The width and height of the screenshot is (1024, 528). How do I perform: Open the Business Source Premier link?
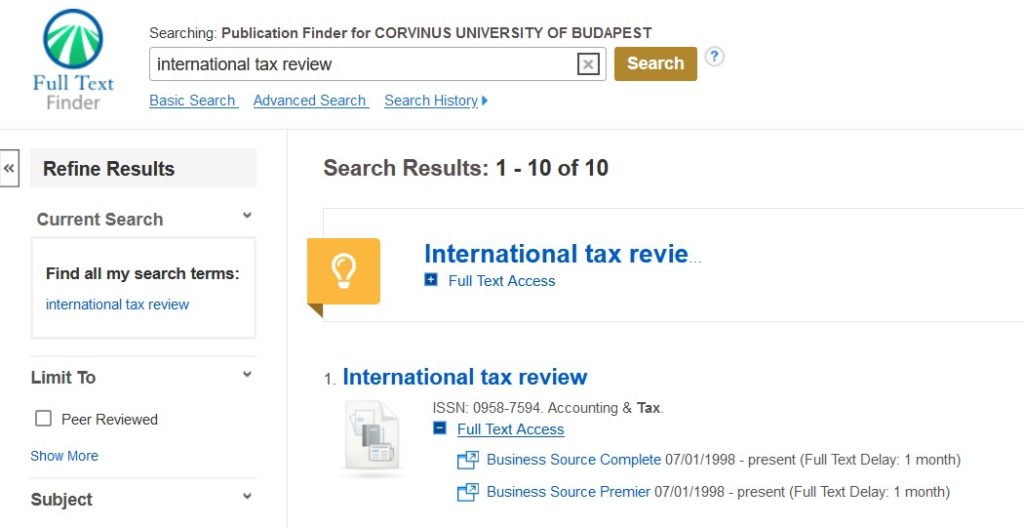[x=569, y=491]
